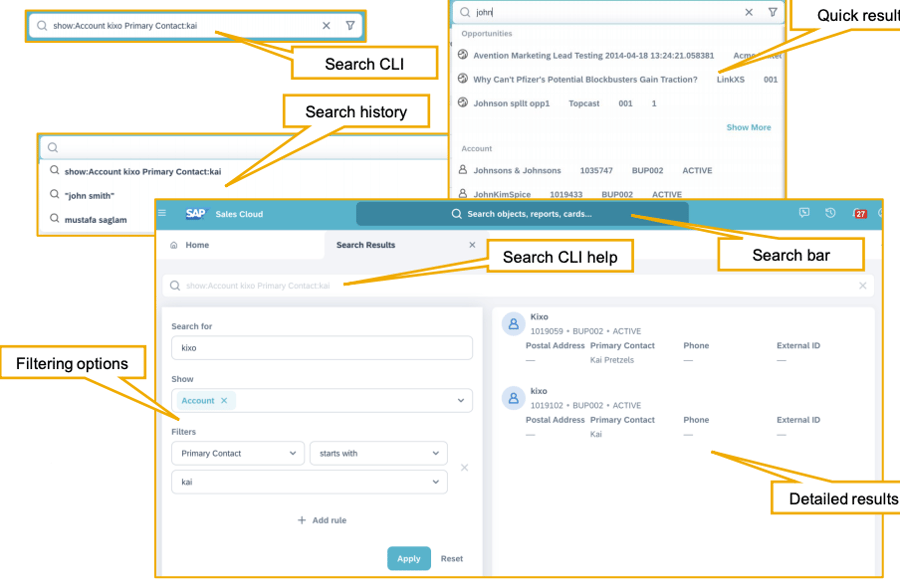The height and width of the screenshot is (588, 900).
Task: Click the "Sales Cloud" product title
Action: (x=239, y=214)
